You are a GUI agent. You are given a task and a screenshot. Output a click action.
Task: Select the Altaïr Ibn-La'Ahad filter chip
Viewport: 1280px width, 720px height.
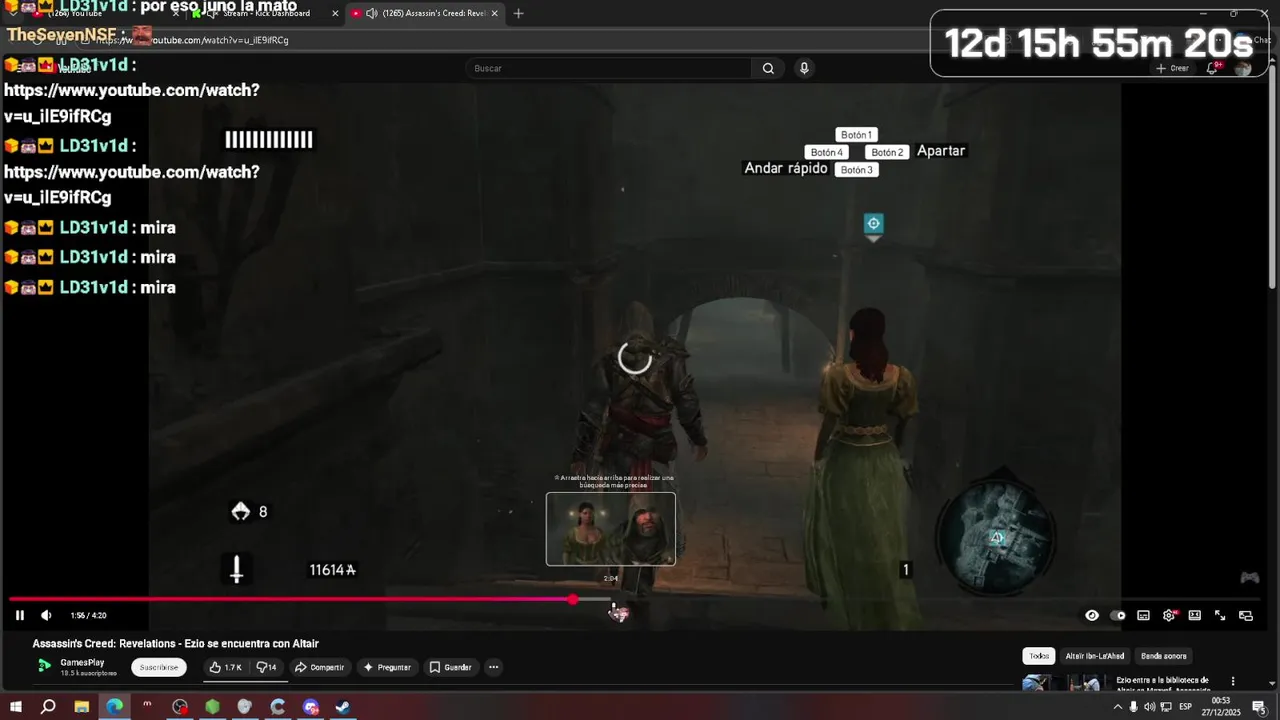1095,656
